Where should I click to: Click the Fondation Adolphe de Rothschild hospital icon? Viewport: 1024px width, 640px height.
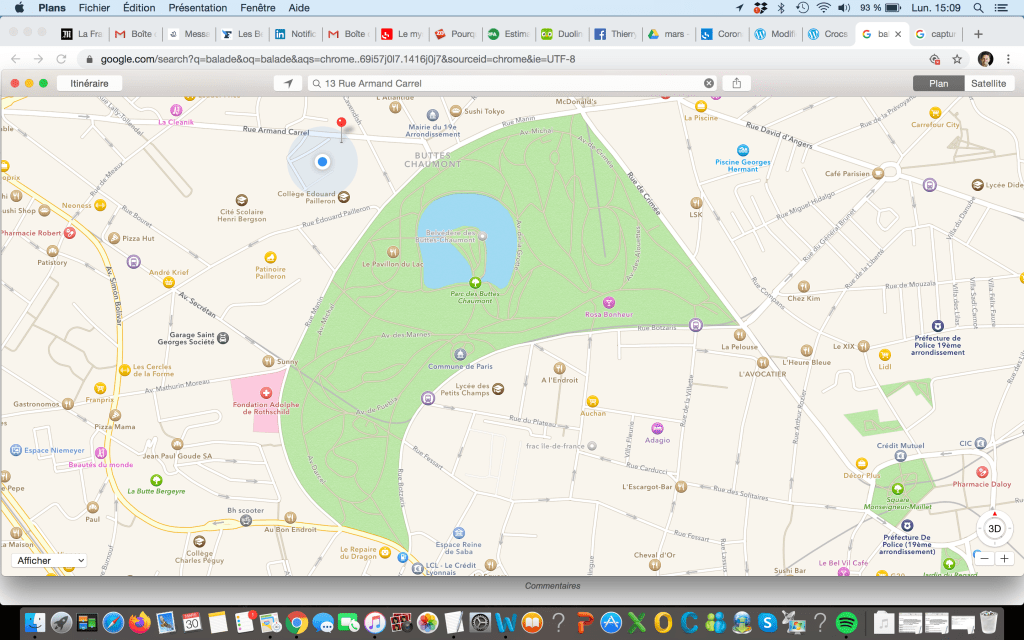tap(265, 392)
